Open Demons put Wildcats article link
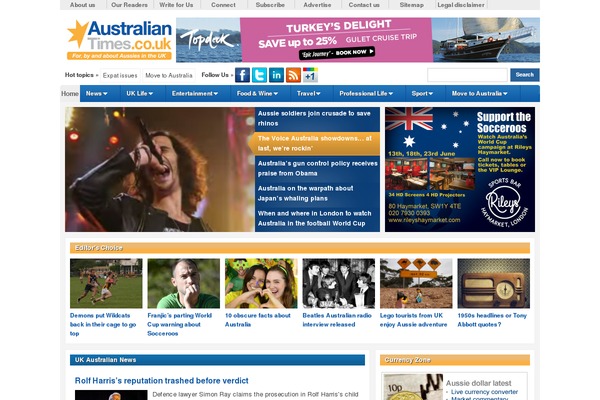Screen dimensions: 600x400 [103, 324]
